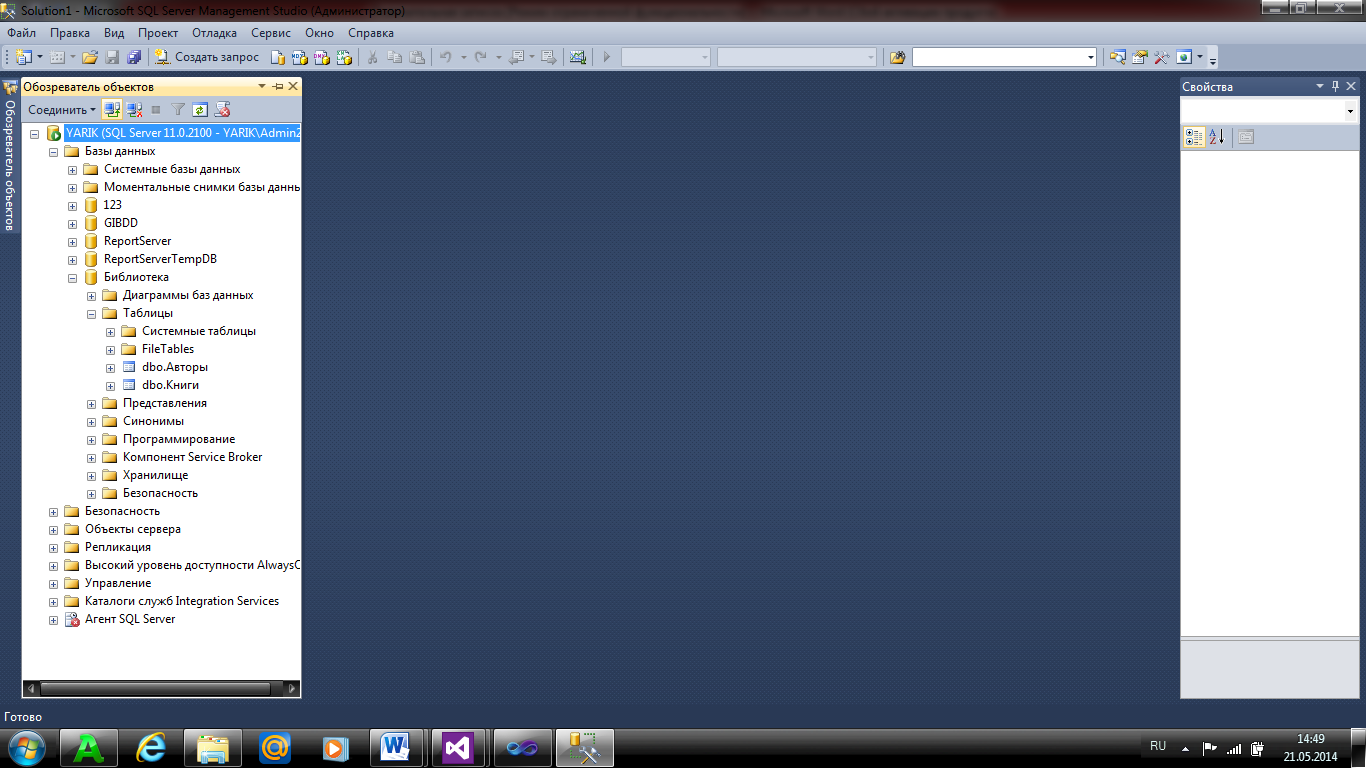This screenshot has height=768, width=1366.
Task: Click the Database Engine query icon
Action: pyautogui.click(x=279, y=57)
